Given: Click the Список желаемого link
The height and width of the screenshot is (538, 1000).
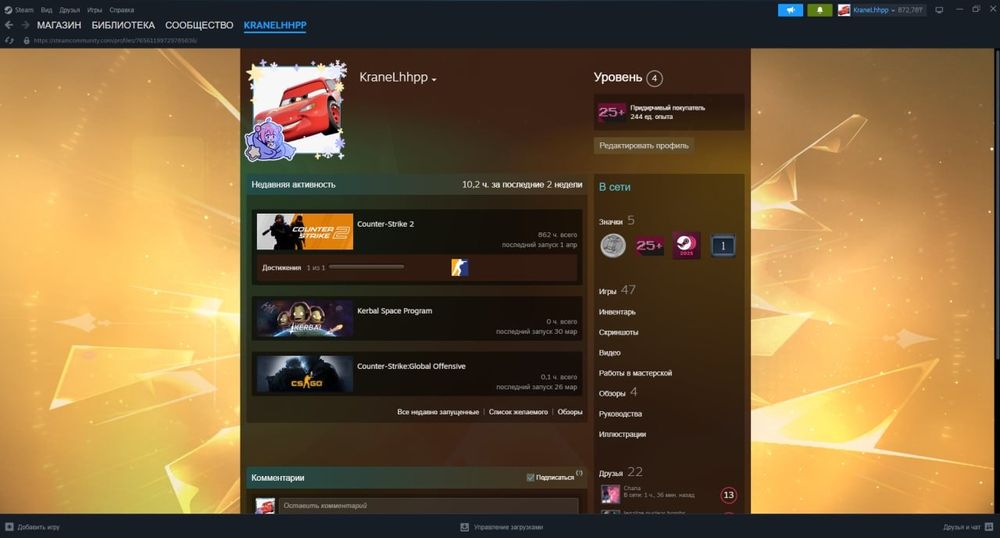Looking at the screenshot, I should pyautogui.click(x=518, y=412).
